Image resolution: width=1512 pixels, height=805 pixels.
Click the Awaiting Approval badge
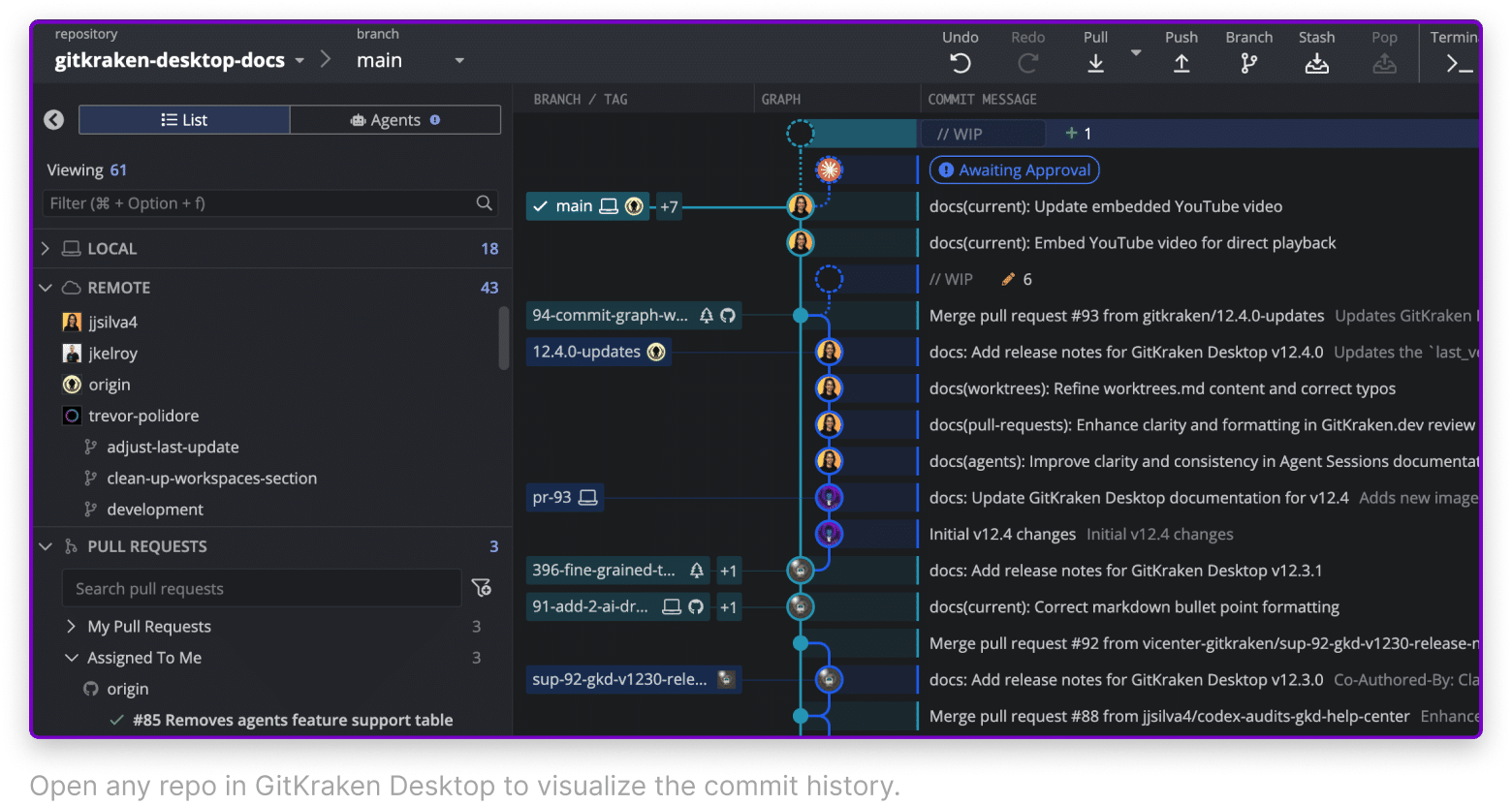[x=1014, y=170]
